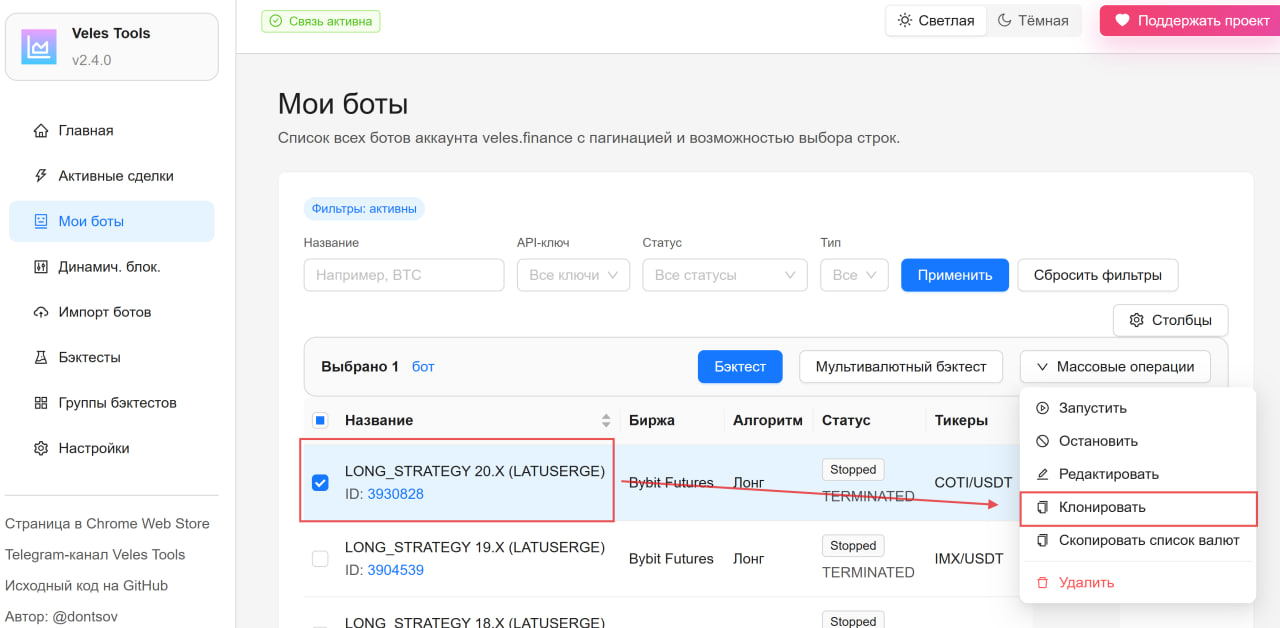Choose Редактировать from the operations menu

click(1138, 474)
